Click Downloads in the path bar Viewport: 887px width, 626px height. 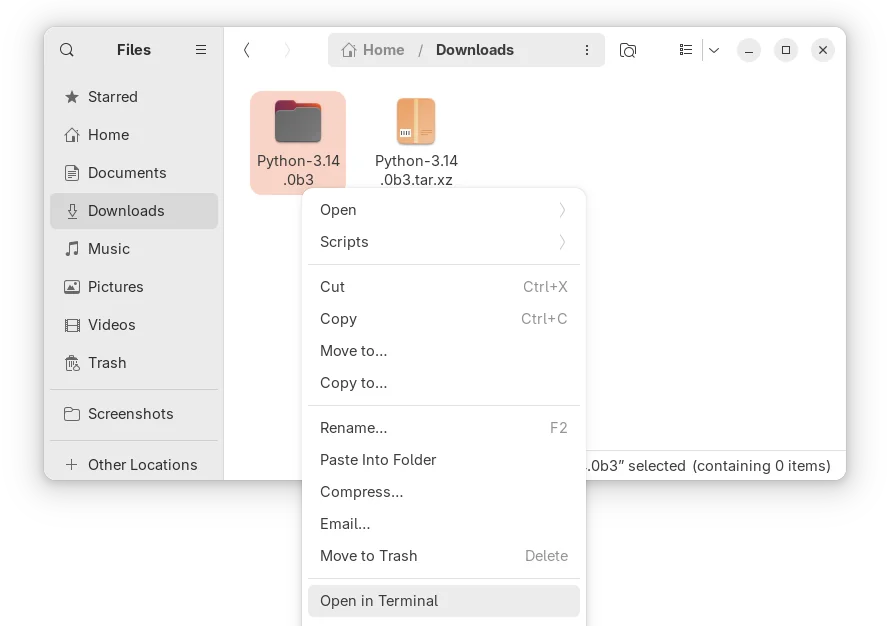(475, 50)
